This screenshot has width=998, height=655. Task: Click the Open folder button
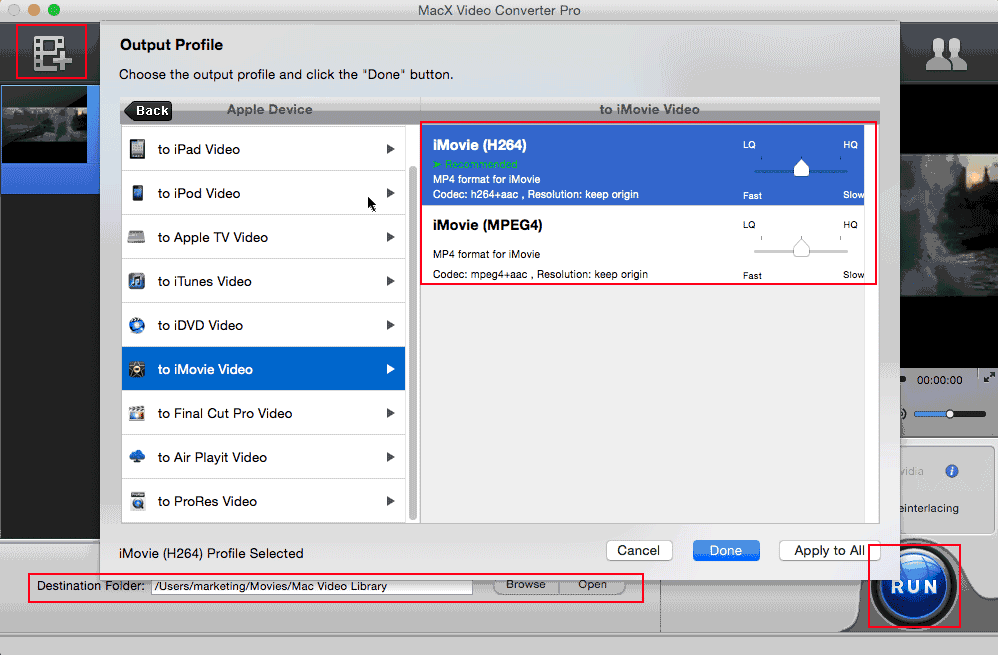point(592,585)
